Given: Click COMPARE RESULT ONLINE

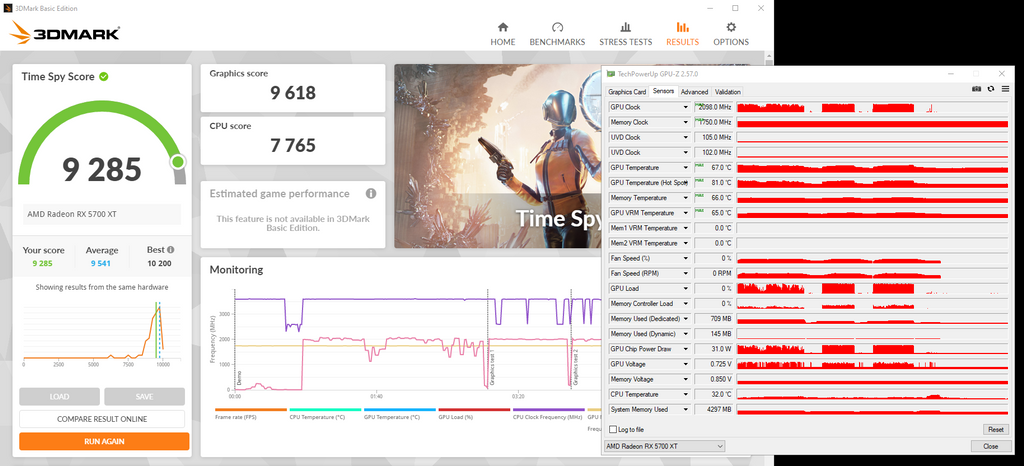Looking at the screenshot, I should [102, 419].
